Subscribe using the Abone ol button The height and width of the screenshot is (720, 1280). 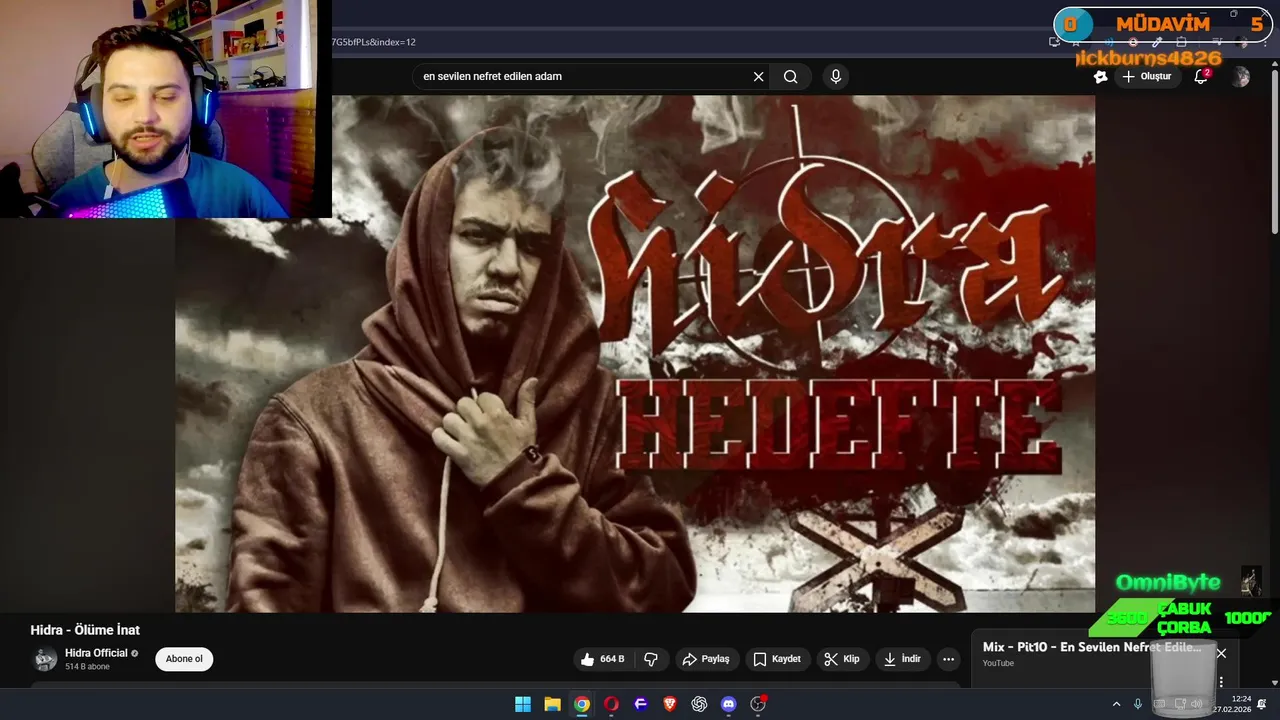[x=184, y=659]
